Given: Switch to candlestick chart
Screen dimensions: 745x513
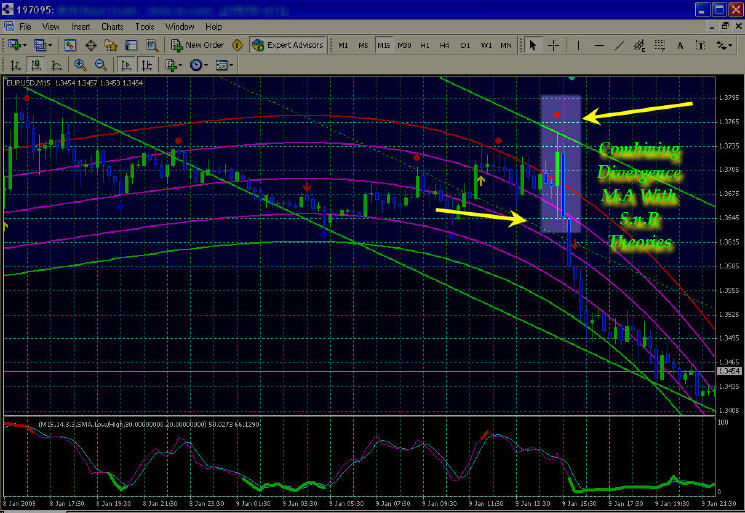Looking at the screenshot, I should (x=36, y=65).
